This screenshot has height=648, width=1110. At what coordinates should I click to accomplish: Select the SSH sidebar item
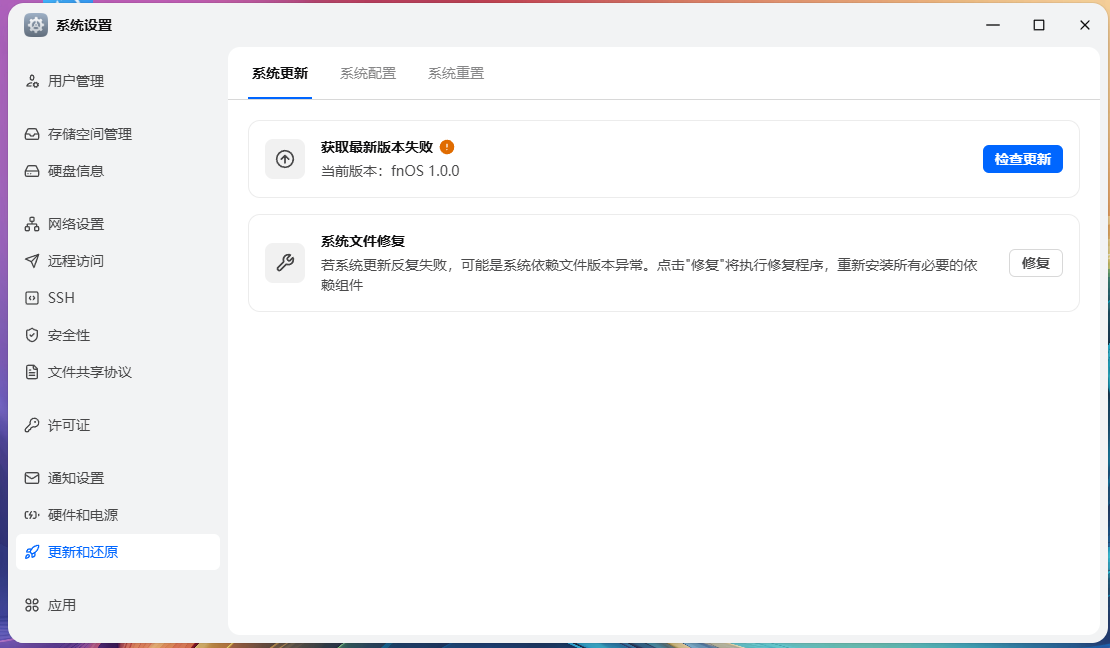tap(118, 298)
